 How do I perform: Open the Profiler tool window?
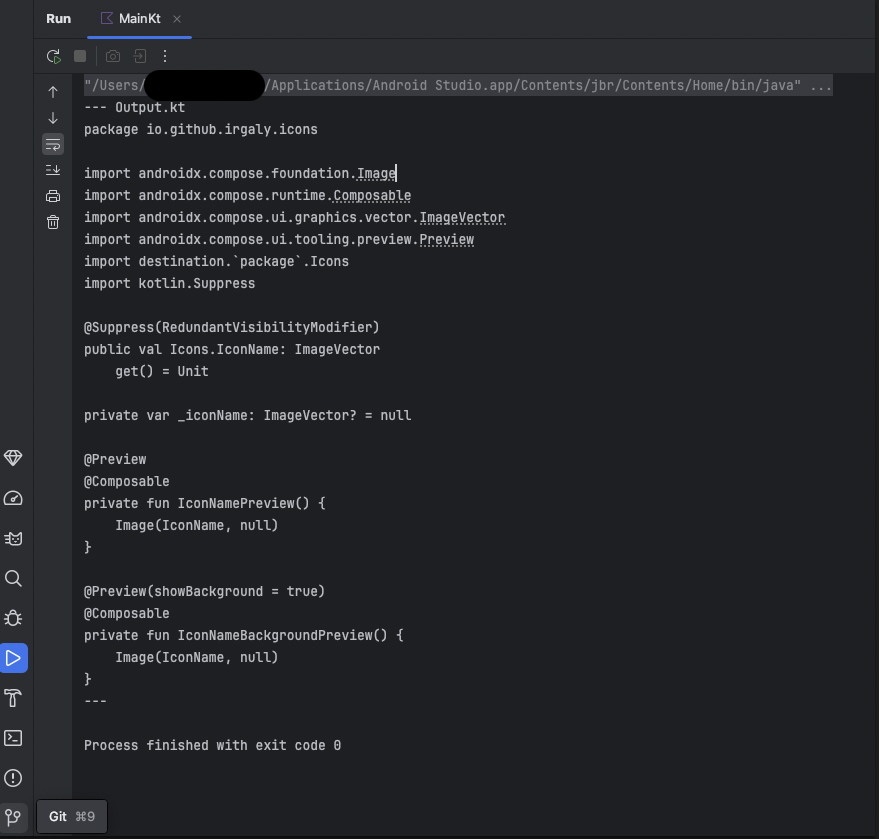pyautogui.click(x=13, y=498)
